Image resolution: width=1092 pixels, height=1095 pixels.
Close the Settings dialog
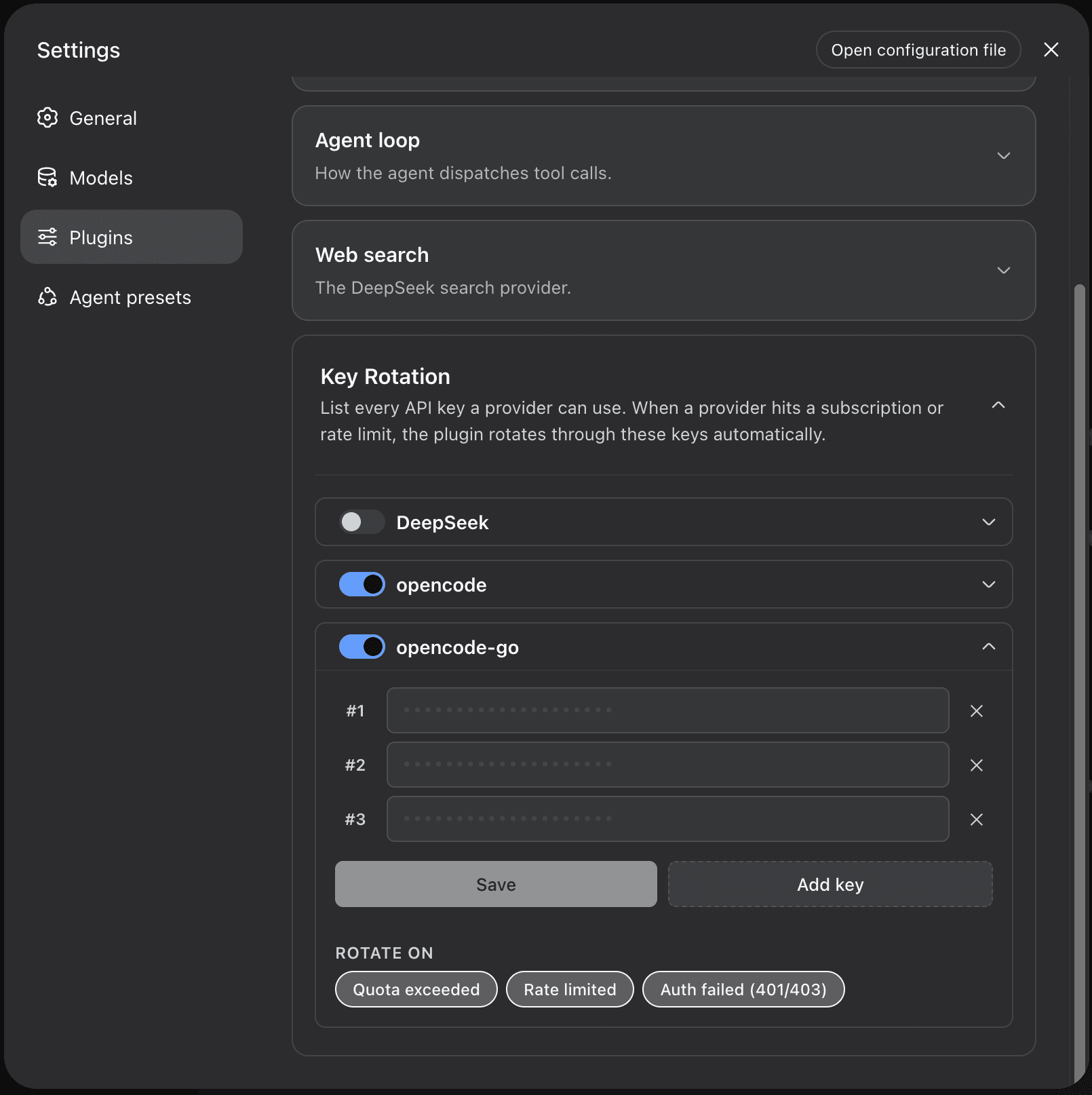(1051, 50)
